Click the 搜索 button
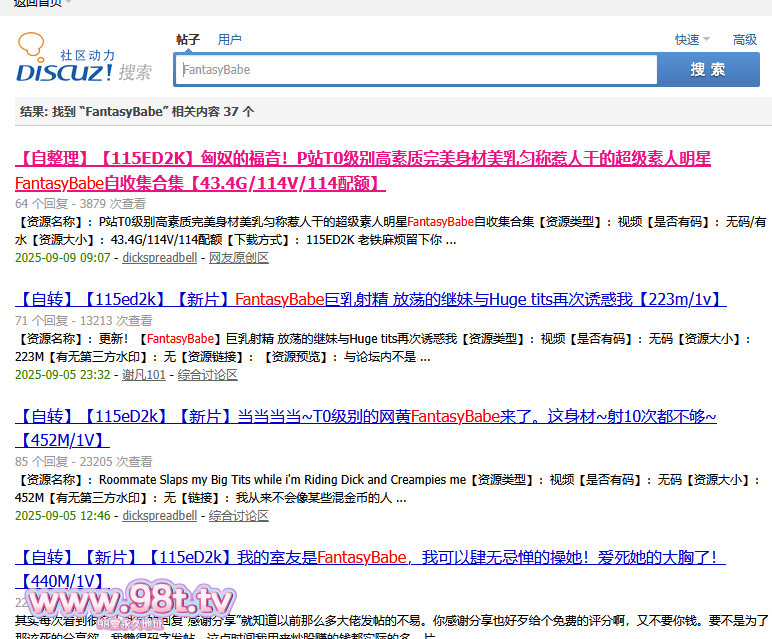Viewport: 772px width, 639px height. click(x=708, y=69)
